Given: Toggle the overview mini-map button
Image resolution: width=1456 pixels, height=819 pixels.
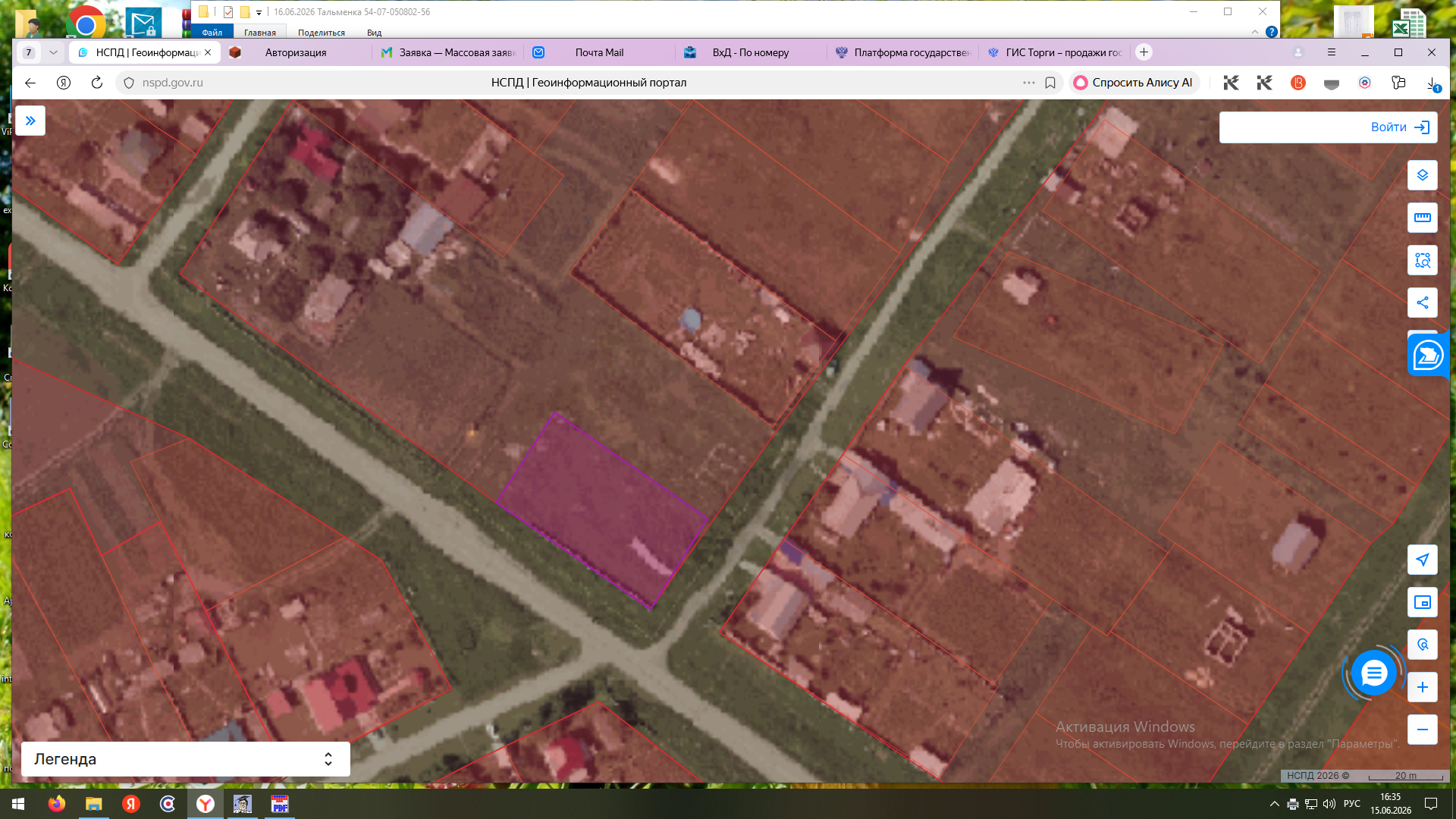Looking at the screenshot, I should pyautogui.click(x=1422, y=602).
